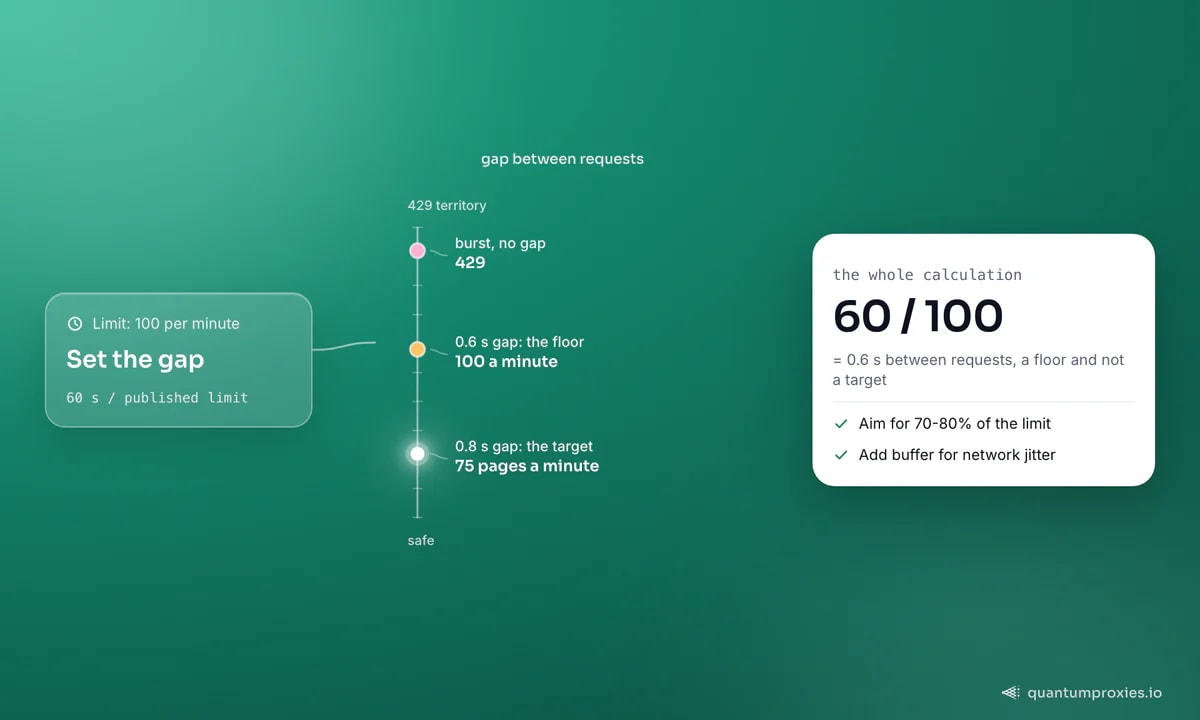The width and height of the screenshot is (1200, 720).
Task: Click 'Add buffer for network jitter'
Action: (x=957, y=455)
